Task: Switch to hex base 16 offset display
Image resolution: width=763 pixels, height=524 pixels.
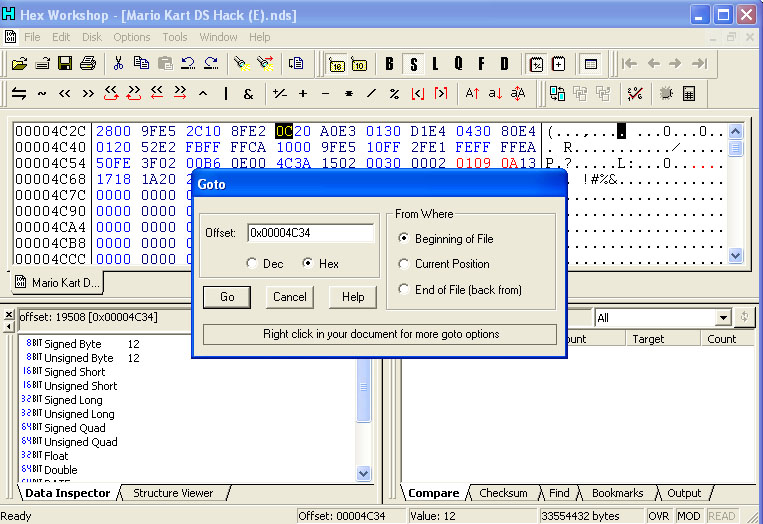Action: coord(337,64)
